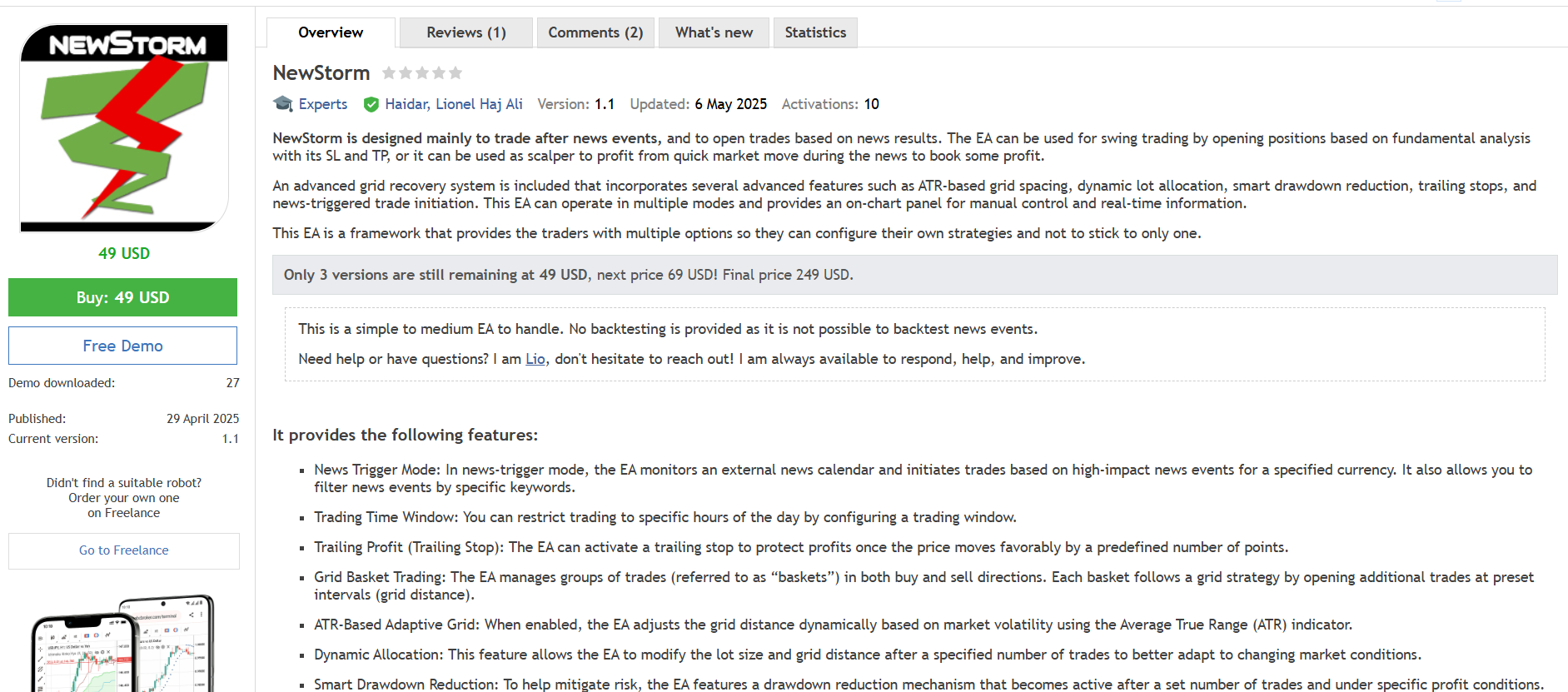Click 'This is a simple to medium EA' note
This screenshot has width=1568, height=692.
668,329
